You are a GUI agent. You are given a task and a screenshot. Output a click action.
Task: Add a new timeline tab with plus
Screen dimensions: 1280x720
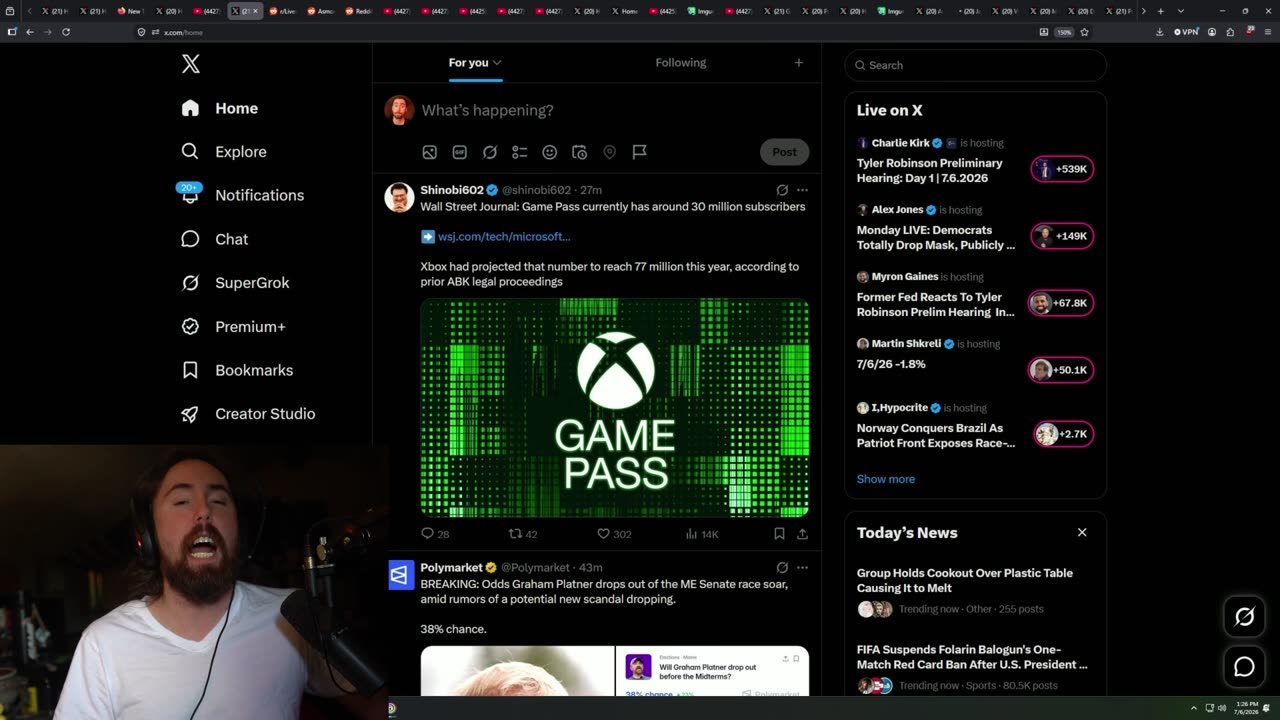coord(798,62)
